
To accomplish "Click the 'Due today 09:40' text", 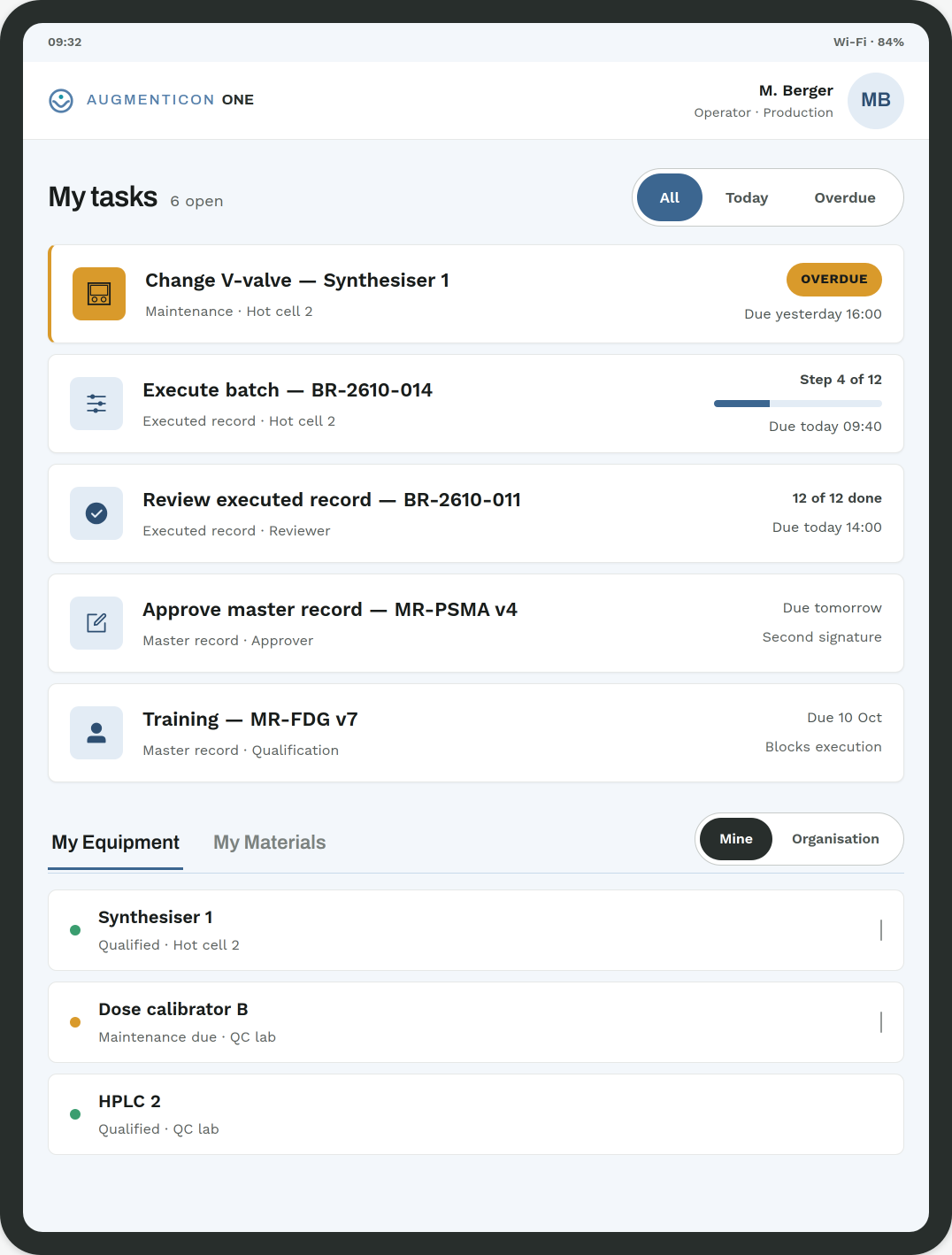I will (x=825, y=427).
